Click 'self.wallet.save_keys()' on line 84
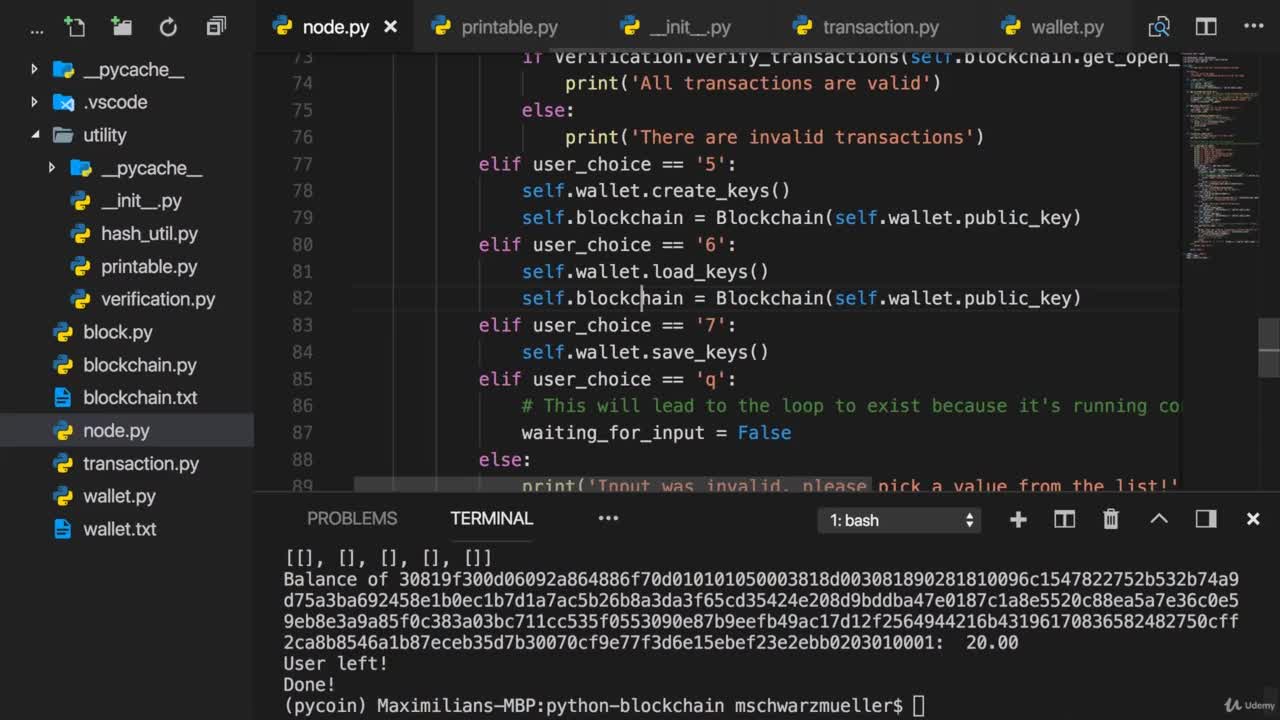Image resolution: width=1280 pixels, height=720 pixels. (645, 352)
